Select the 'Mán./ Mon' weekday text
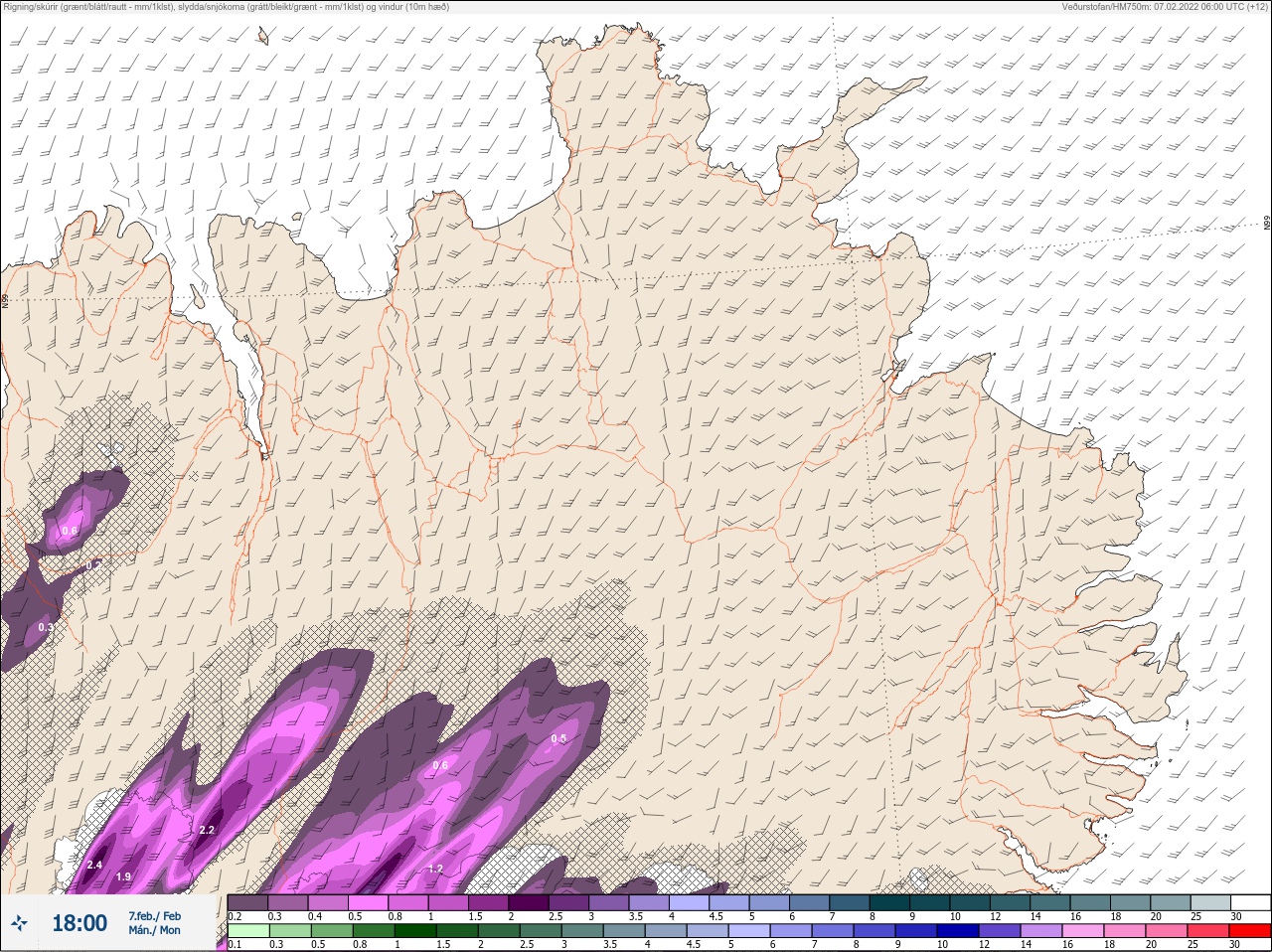The width and height of the screenshot is (1272, 952). point(154,930)
